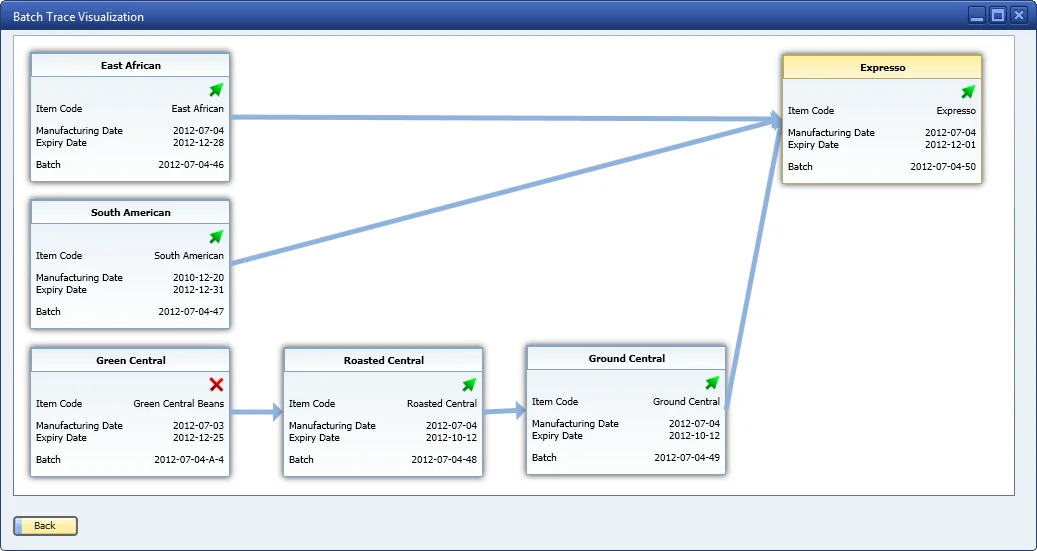This screenshot has width=1037, height=551.
Task: Click the green arrow icon in Roasted Central card
Action: point(469,384)
